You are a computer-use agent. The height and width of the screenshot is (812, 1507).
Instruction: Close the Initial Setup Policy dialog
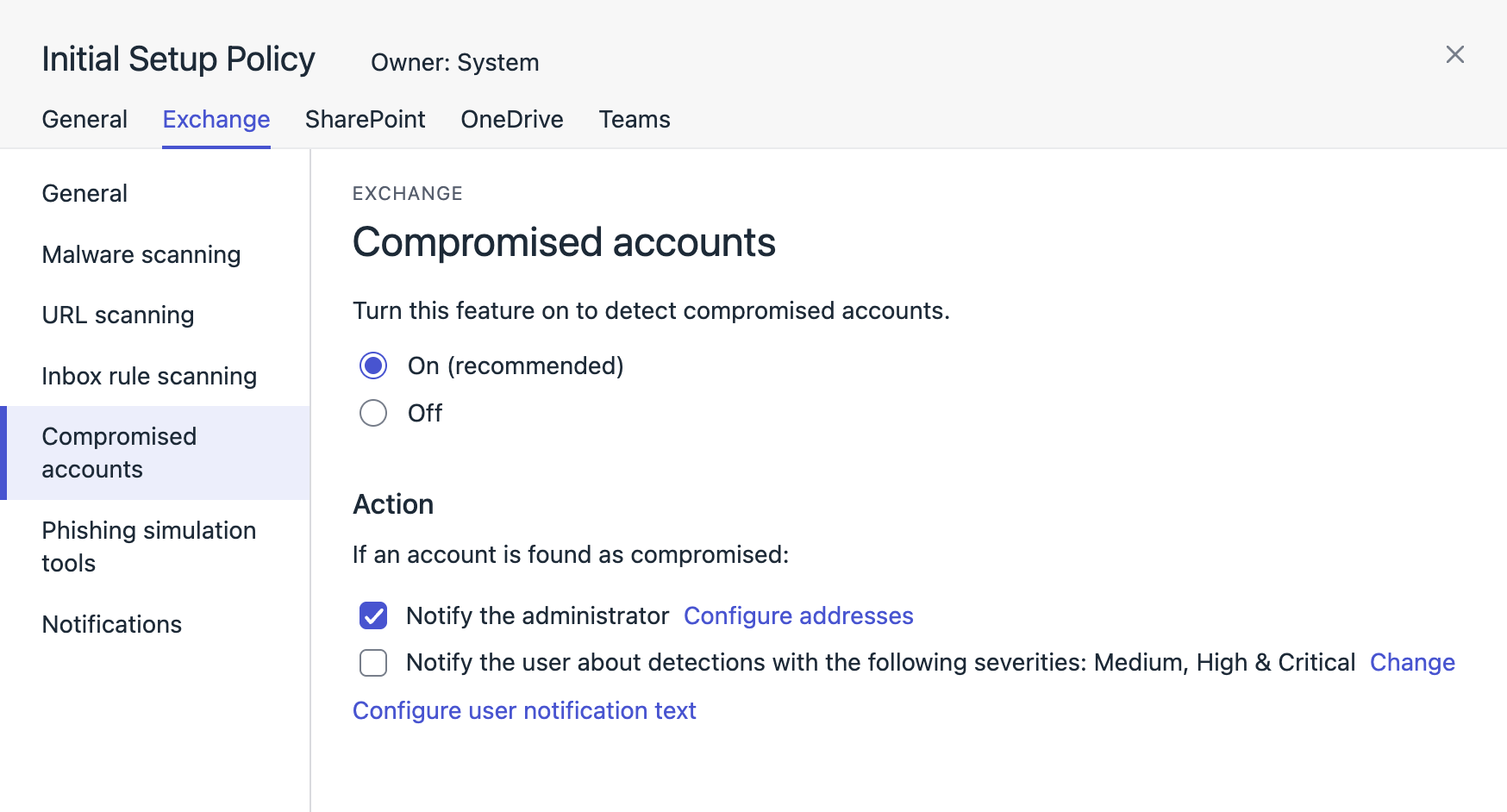click(x=1454, y=54)
